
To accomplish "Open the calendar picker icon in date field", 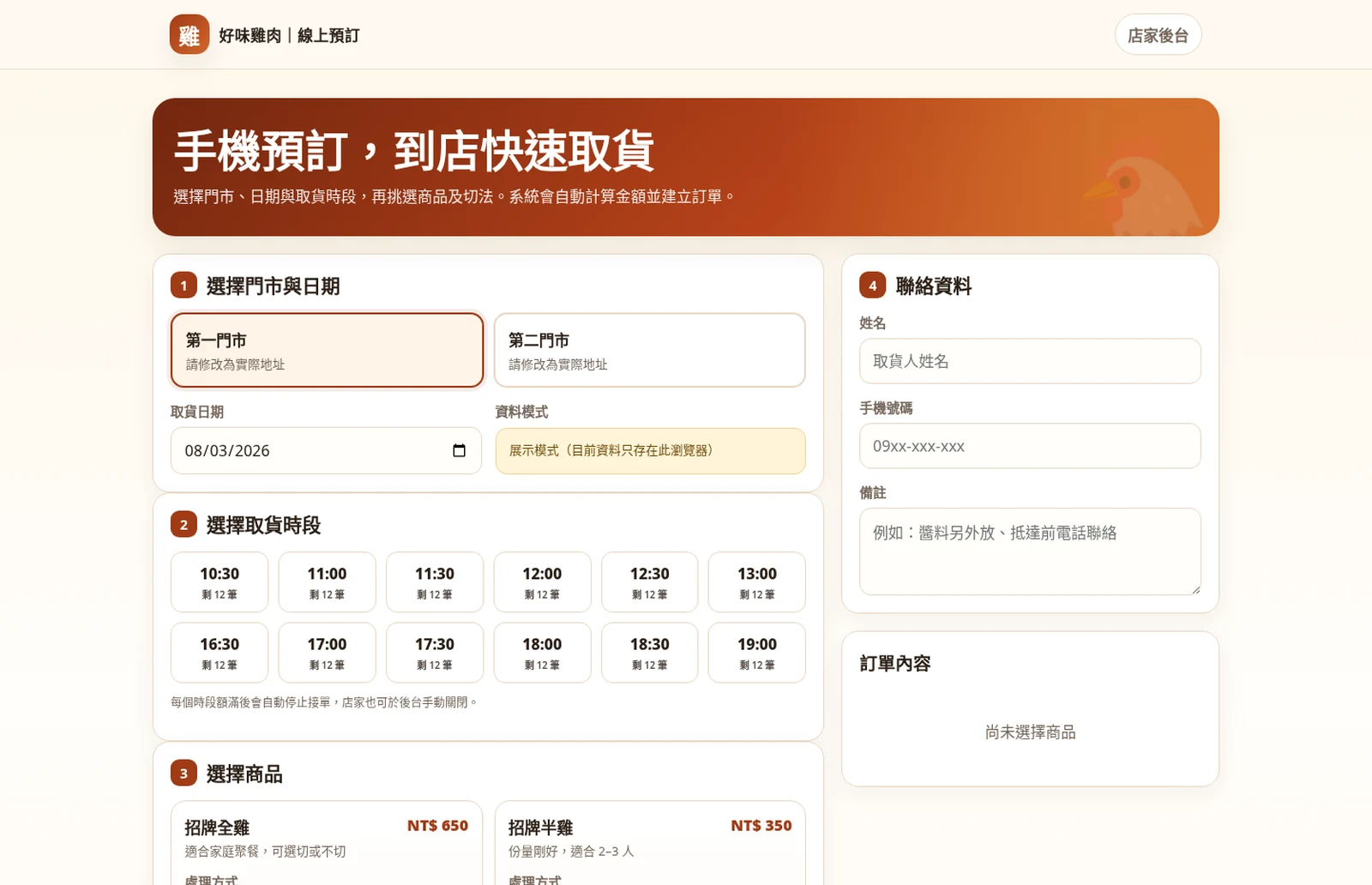I will pyautogui.click(x=459, y=450).
